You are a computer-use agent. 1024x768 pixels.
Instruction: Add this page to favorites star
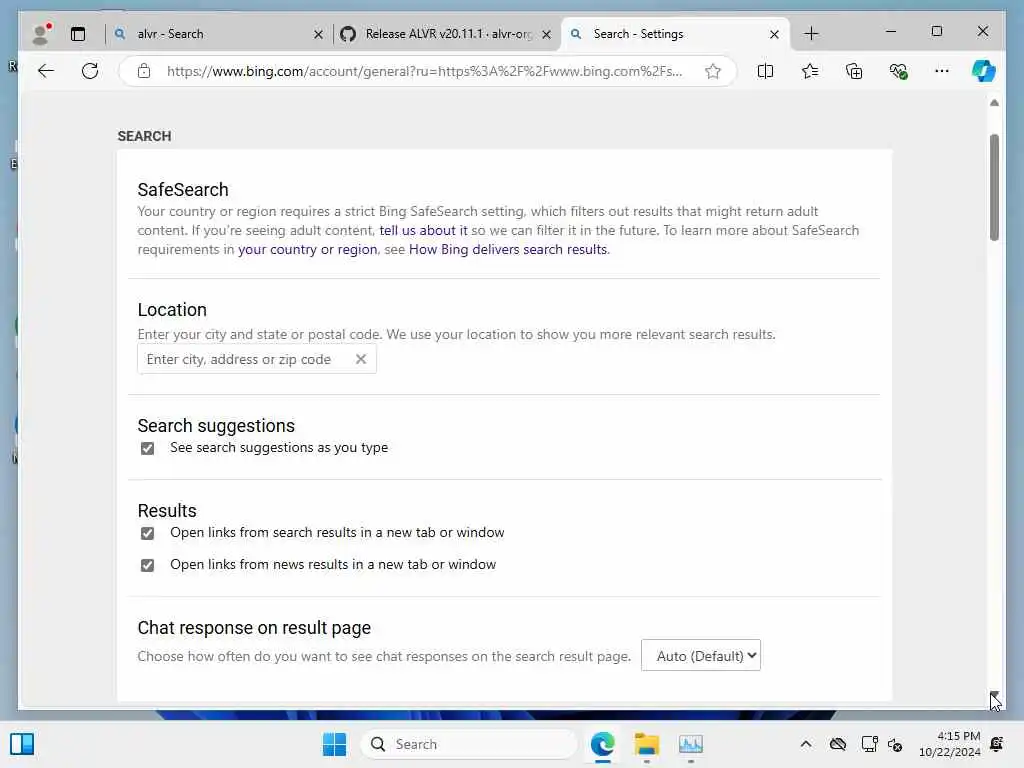point(712,71)
